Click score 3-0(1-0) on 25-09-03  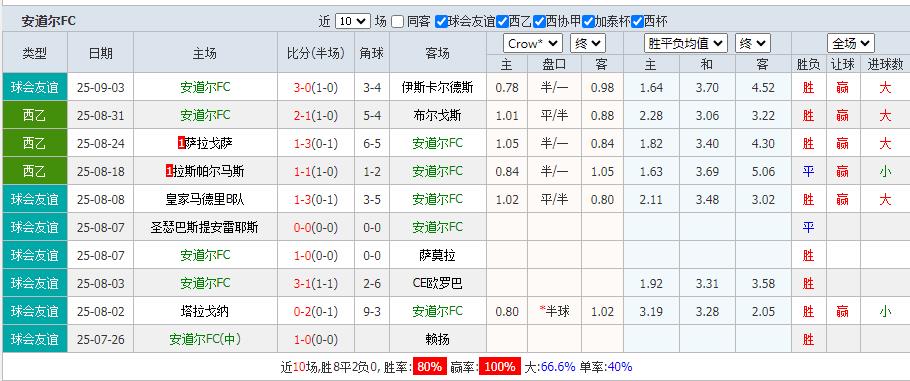[x=316, y=88]
